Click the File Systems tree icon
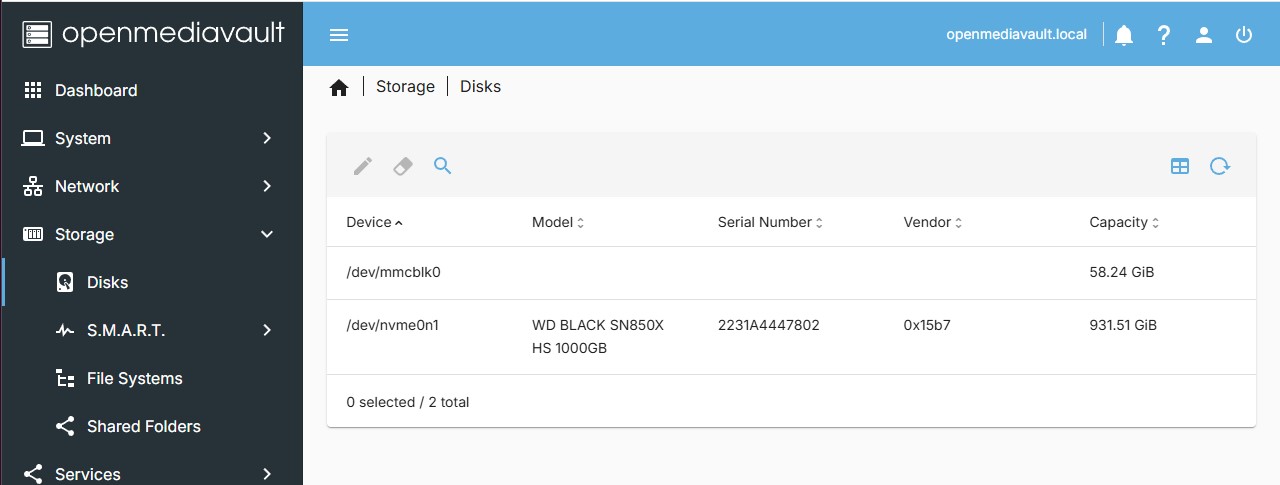The width and height of the screenshot is (1280, 485). (65, 378)
